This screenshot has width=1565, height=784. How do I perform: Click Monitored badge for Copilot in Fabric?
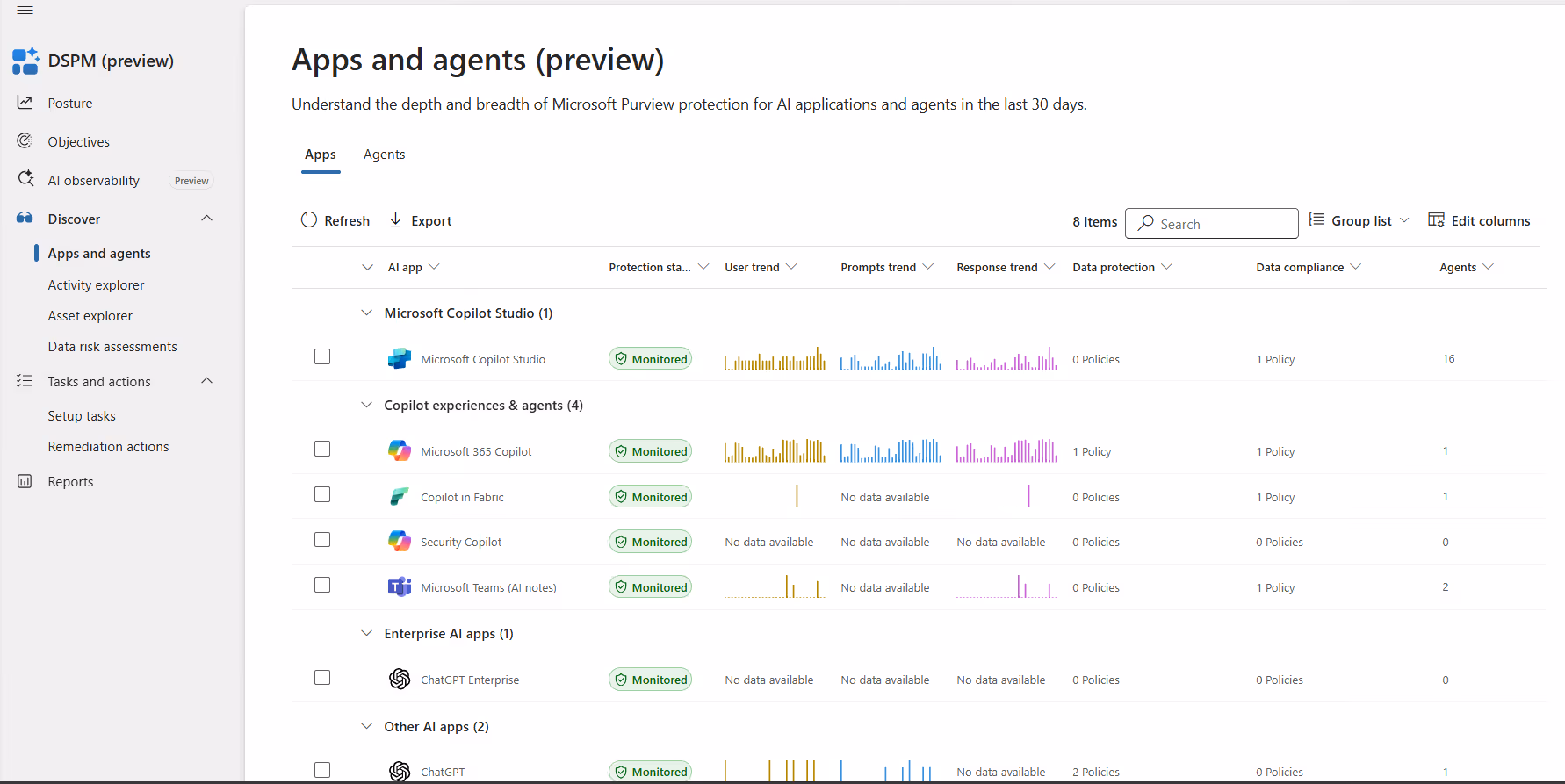pyautogui.click(x=650, y=497)
